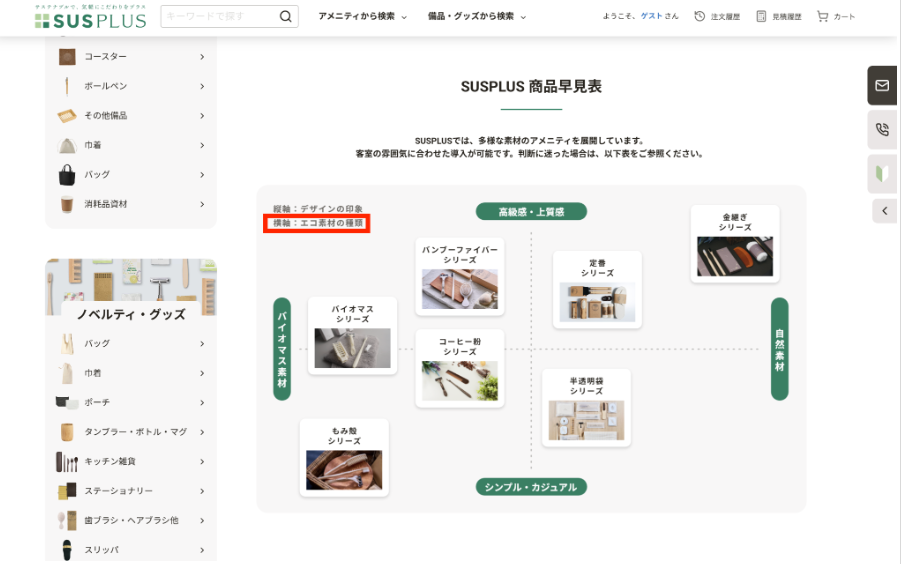Open コーヒー粉シリーズ product card
901x564 pixels.
[460, 368]
